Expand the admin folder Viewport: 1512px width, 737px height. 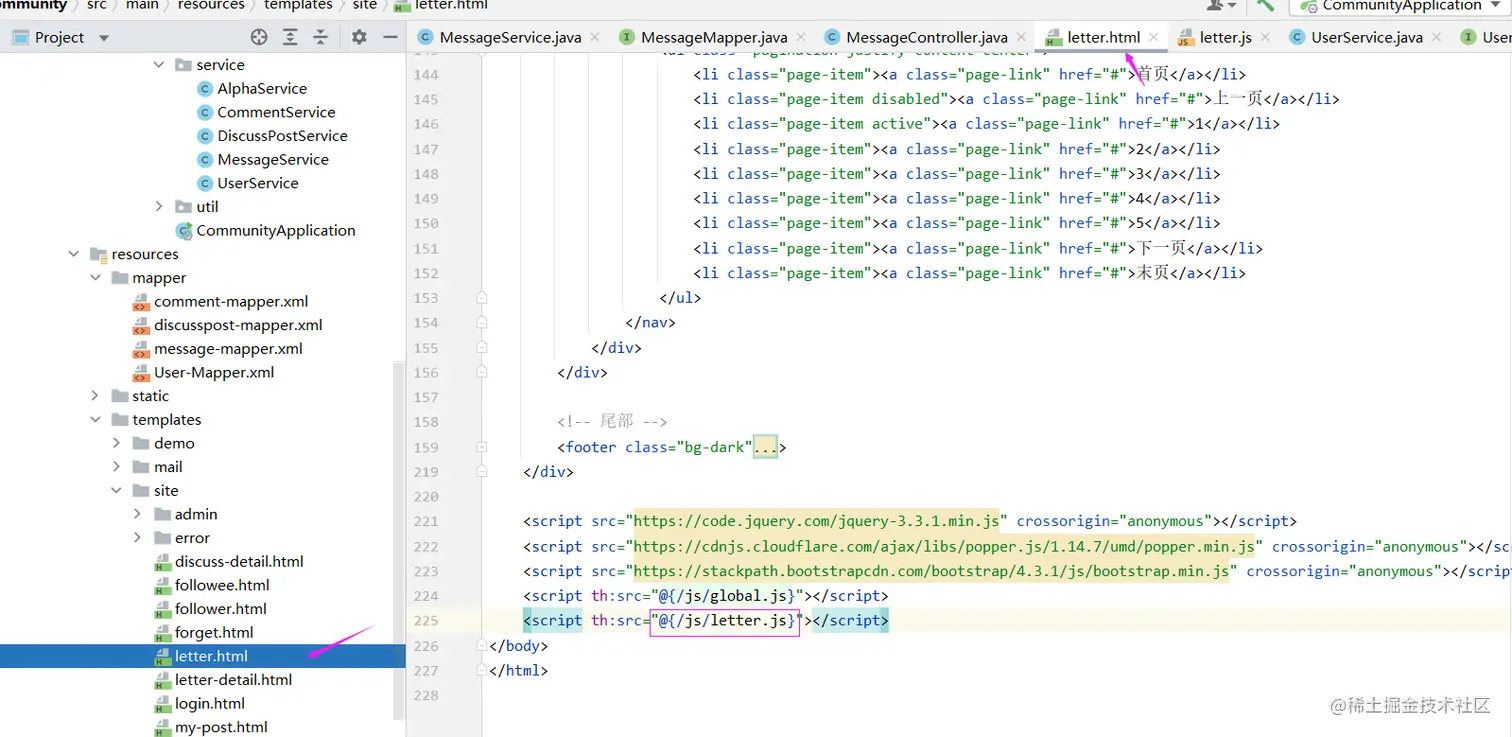click(138, 514)
